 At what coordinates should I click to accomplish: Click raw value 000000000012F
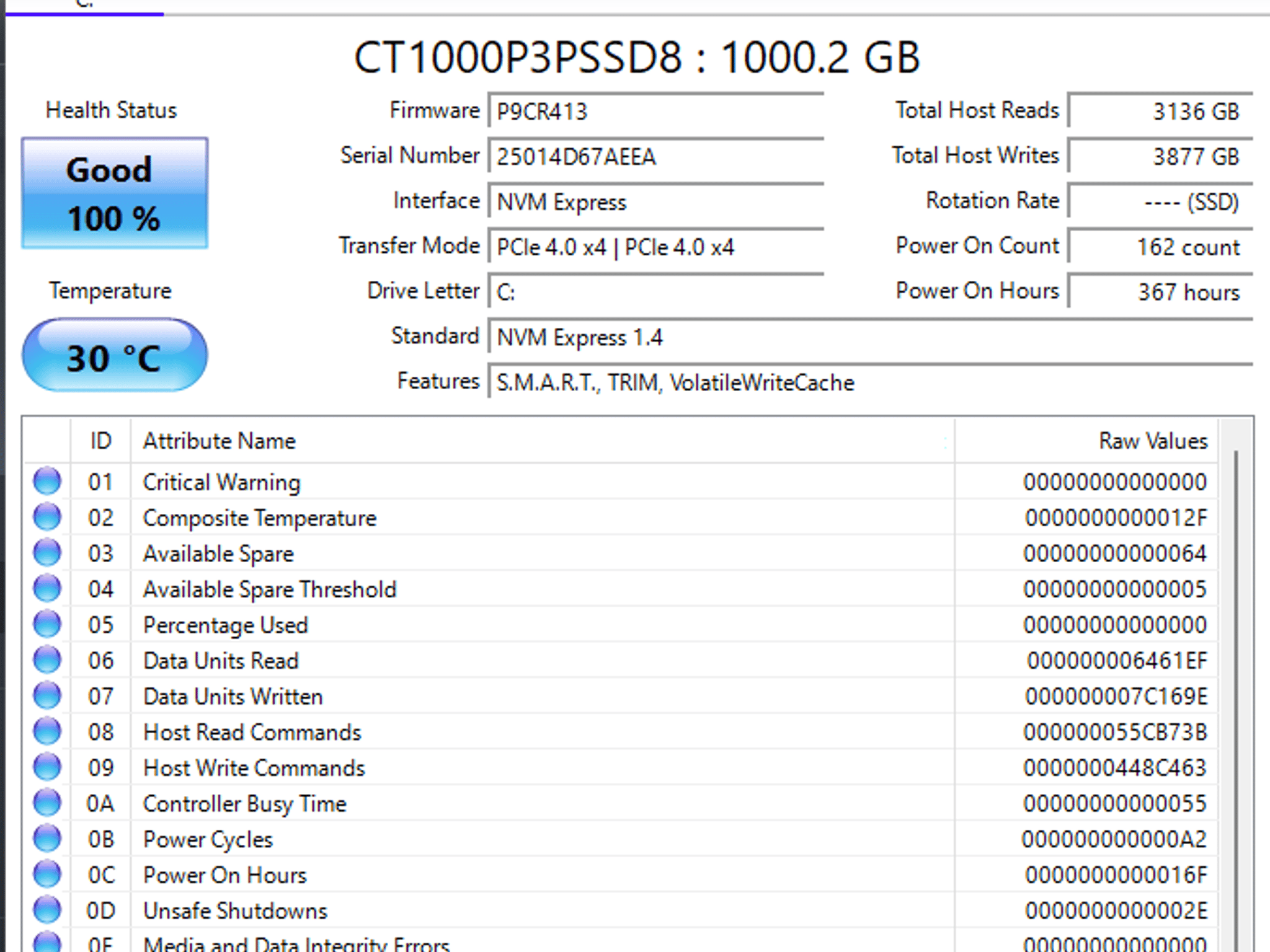click(1116, 518)
